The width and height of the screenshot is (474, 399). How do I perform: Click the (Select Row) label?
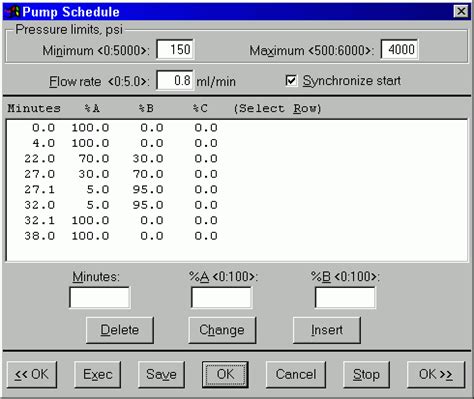(x=277, y=108)
